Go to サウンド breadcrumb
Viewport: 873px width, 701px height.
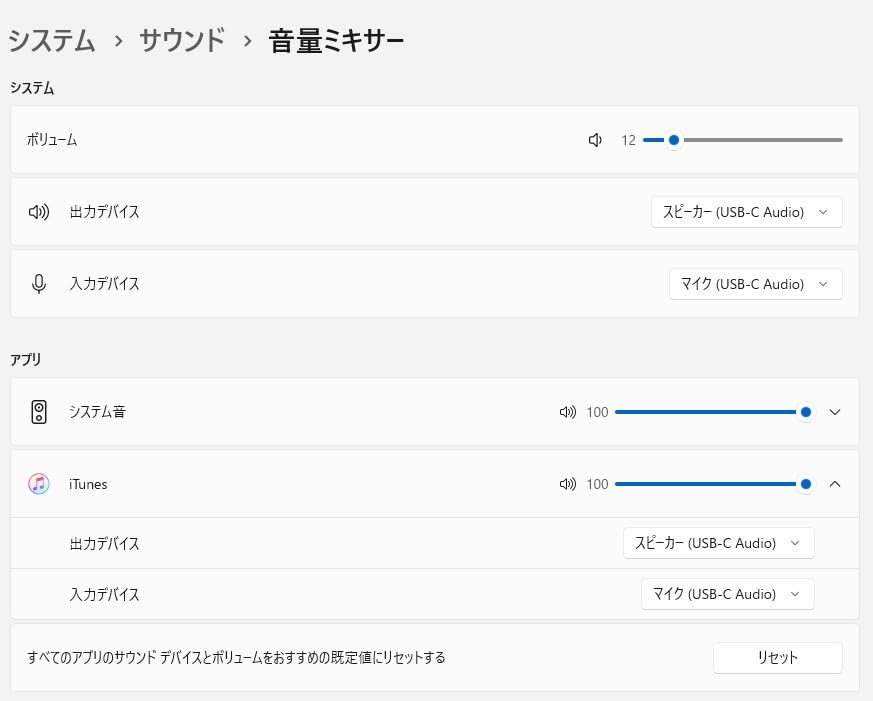tap(182, 41)
